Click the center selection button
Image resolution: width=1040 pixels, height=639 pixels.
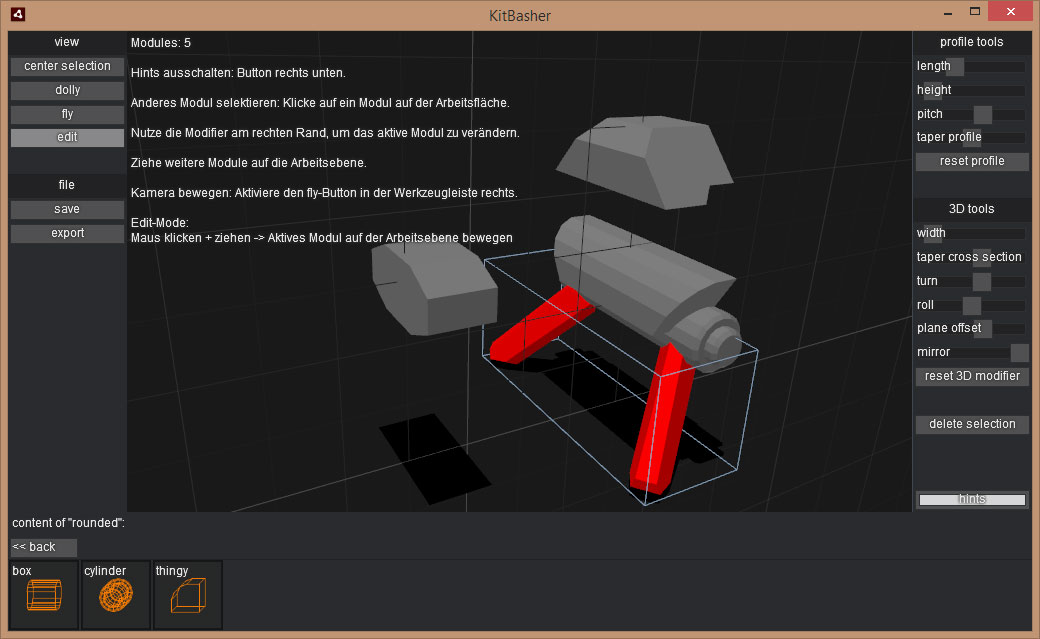tap(67, 66)
